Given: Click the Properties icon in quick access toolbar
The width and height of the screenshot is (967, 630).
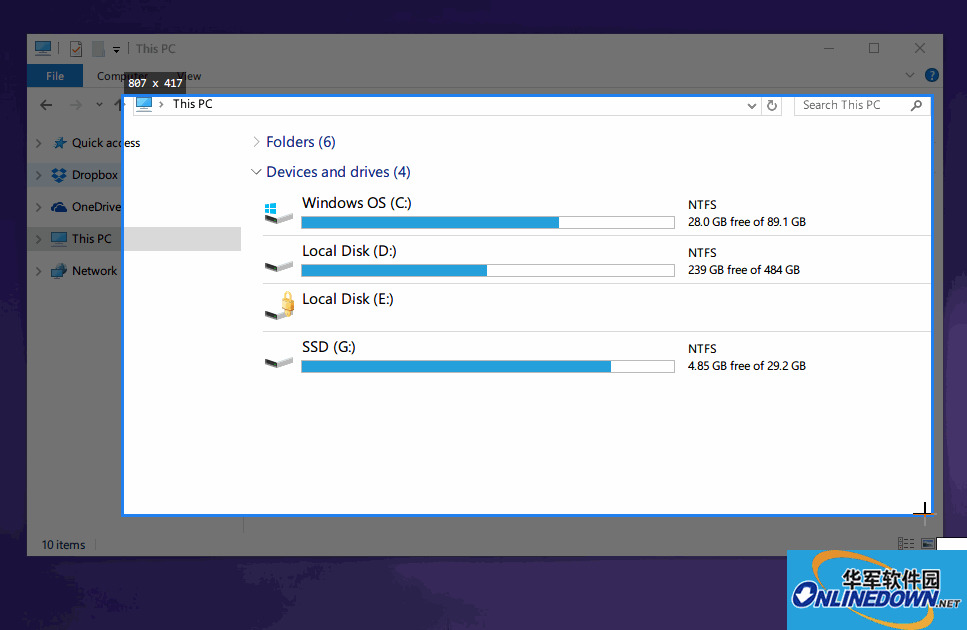Looking at the screenshot, I should 76,48.
